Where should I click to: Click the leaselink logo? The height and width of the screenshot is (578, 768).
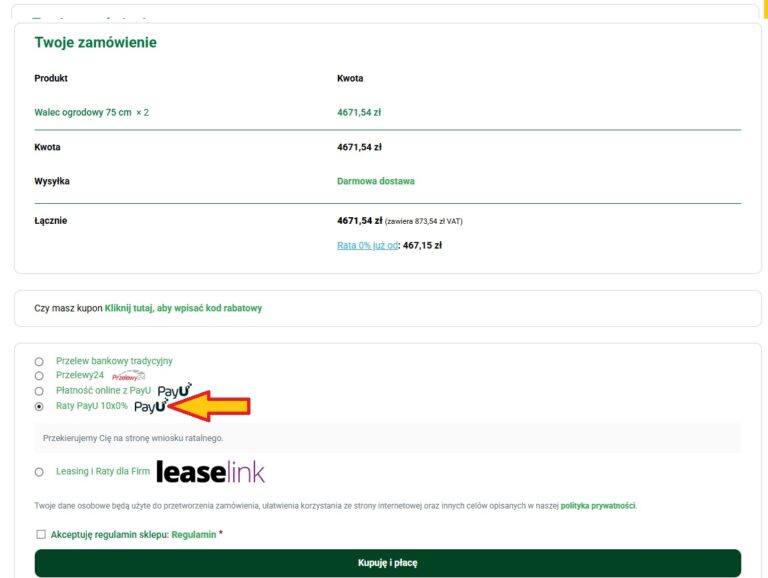click(210, 471)
